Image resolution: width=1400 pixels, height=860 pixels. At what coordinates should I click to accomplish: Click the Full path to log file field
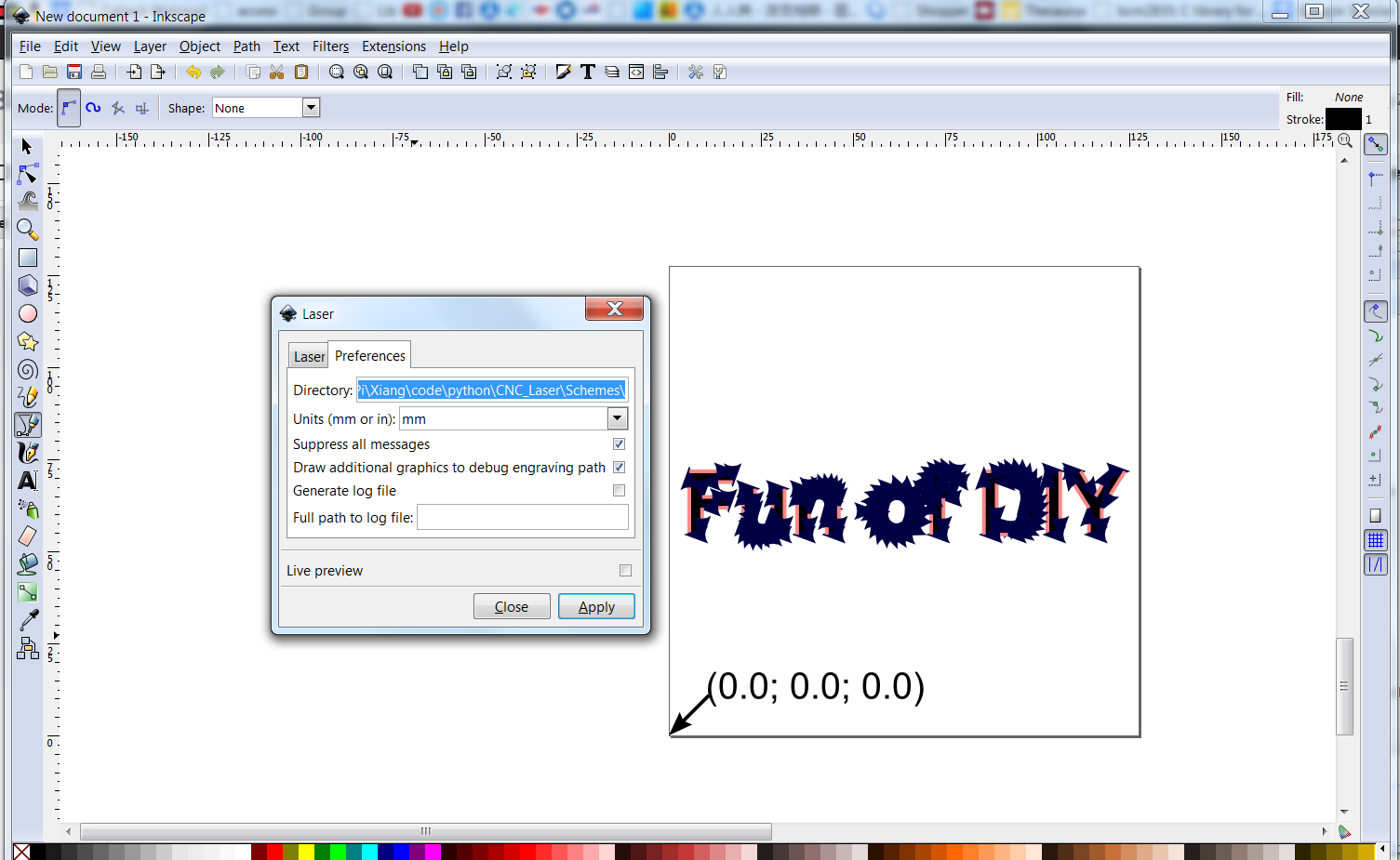522,518
